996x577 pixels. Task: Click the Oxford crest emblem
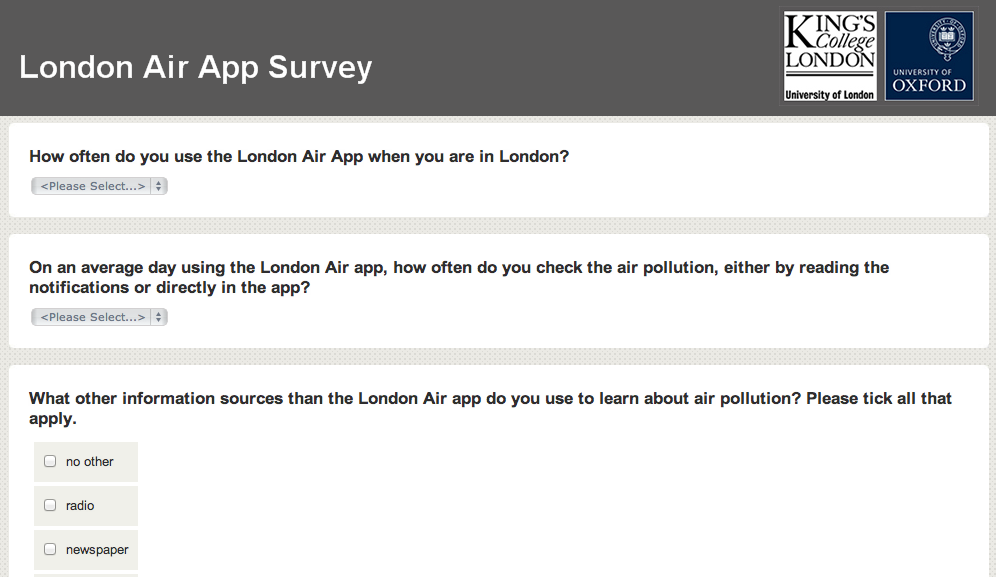(x=929, y=40)
